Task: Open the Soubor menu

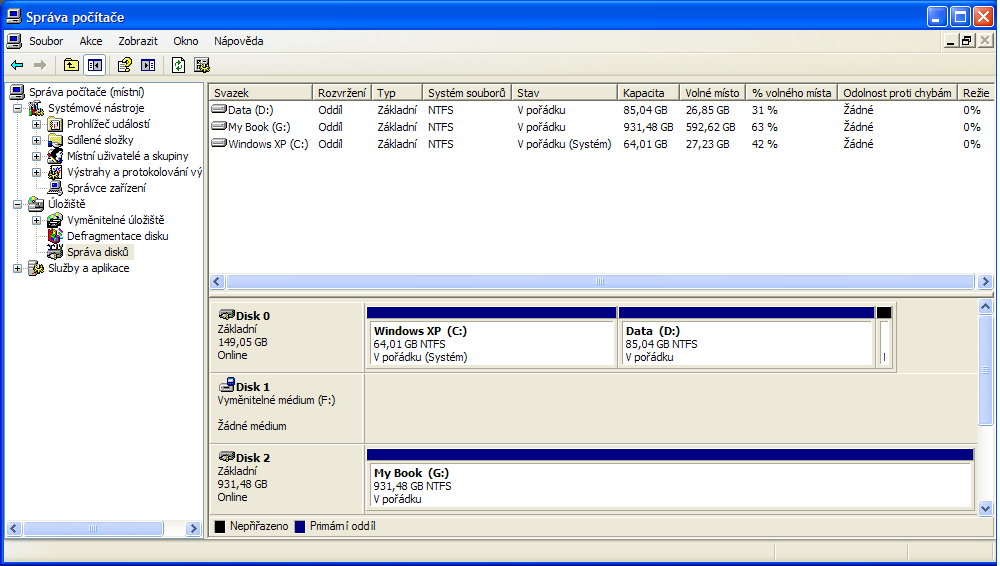Action: point(46,41)
